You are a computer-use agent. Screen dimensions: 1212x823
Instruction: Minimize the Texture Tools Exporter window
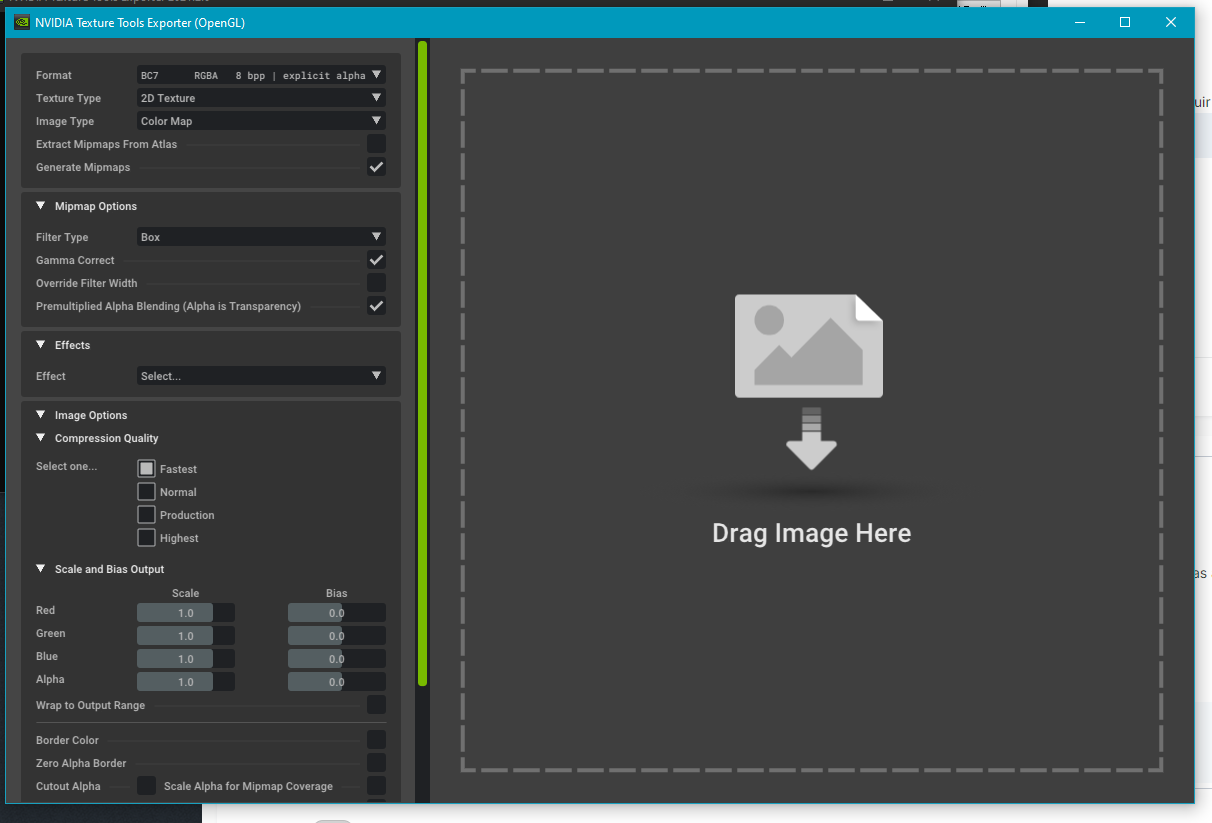(1080, 22)
